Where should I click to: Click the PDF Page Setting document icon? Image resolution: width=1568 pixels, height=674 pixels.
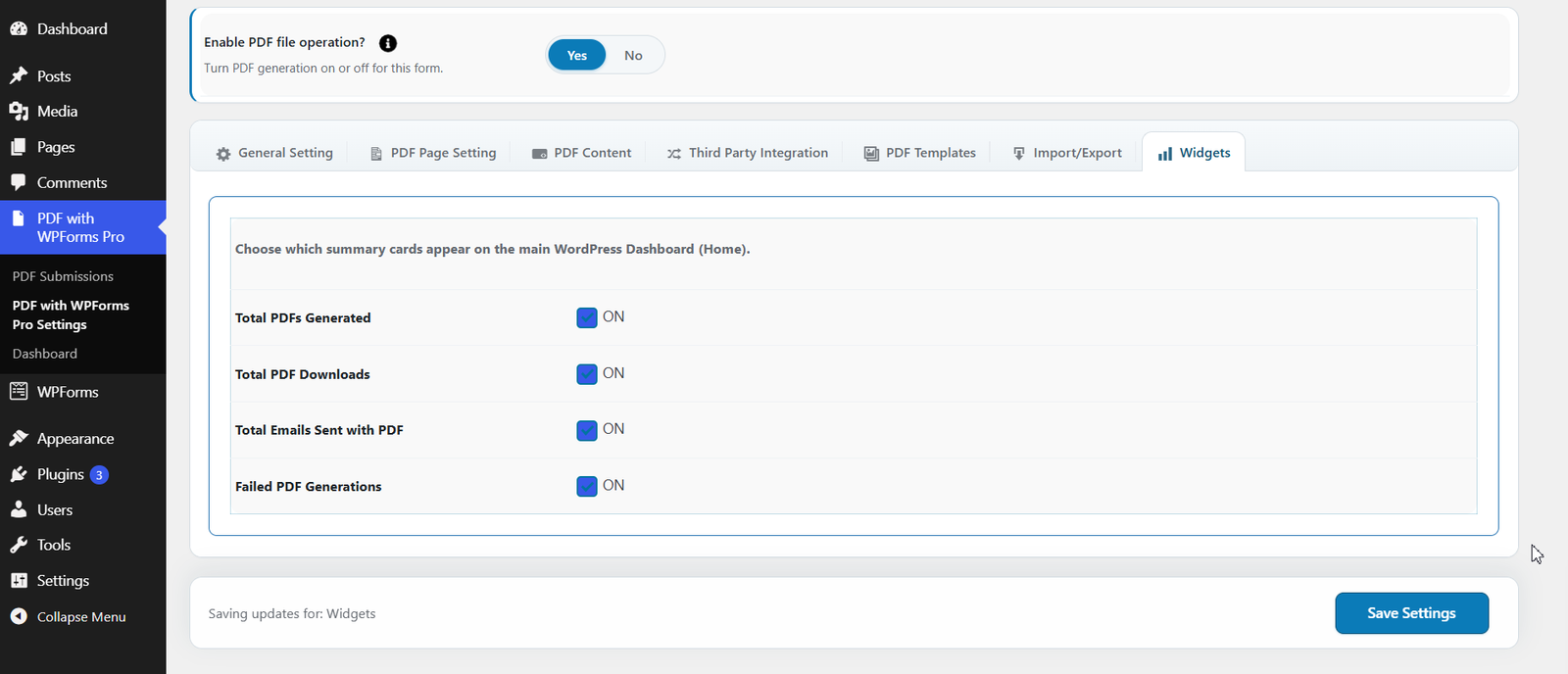tap(376, 154)
